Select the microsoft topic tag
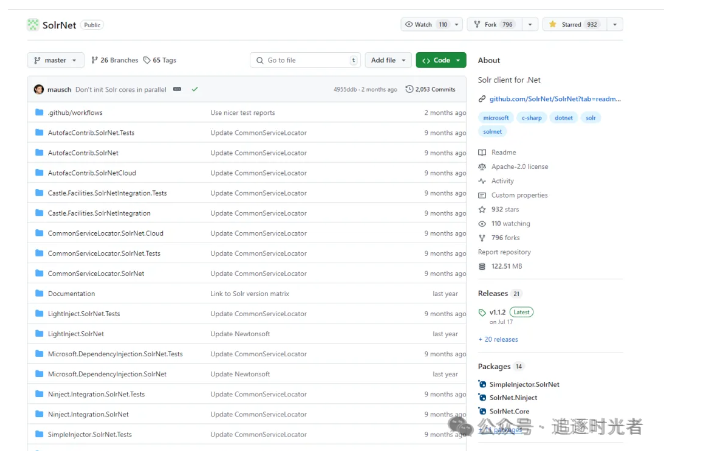Viewport: 702px width, 451px height. tap(496, 118)
